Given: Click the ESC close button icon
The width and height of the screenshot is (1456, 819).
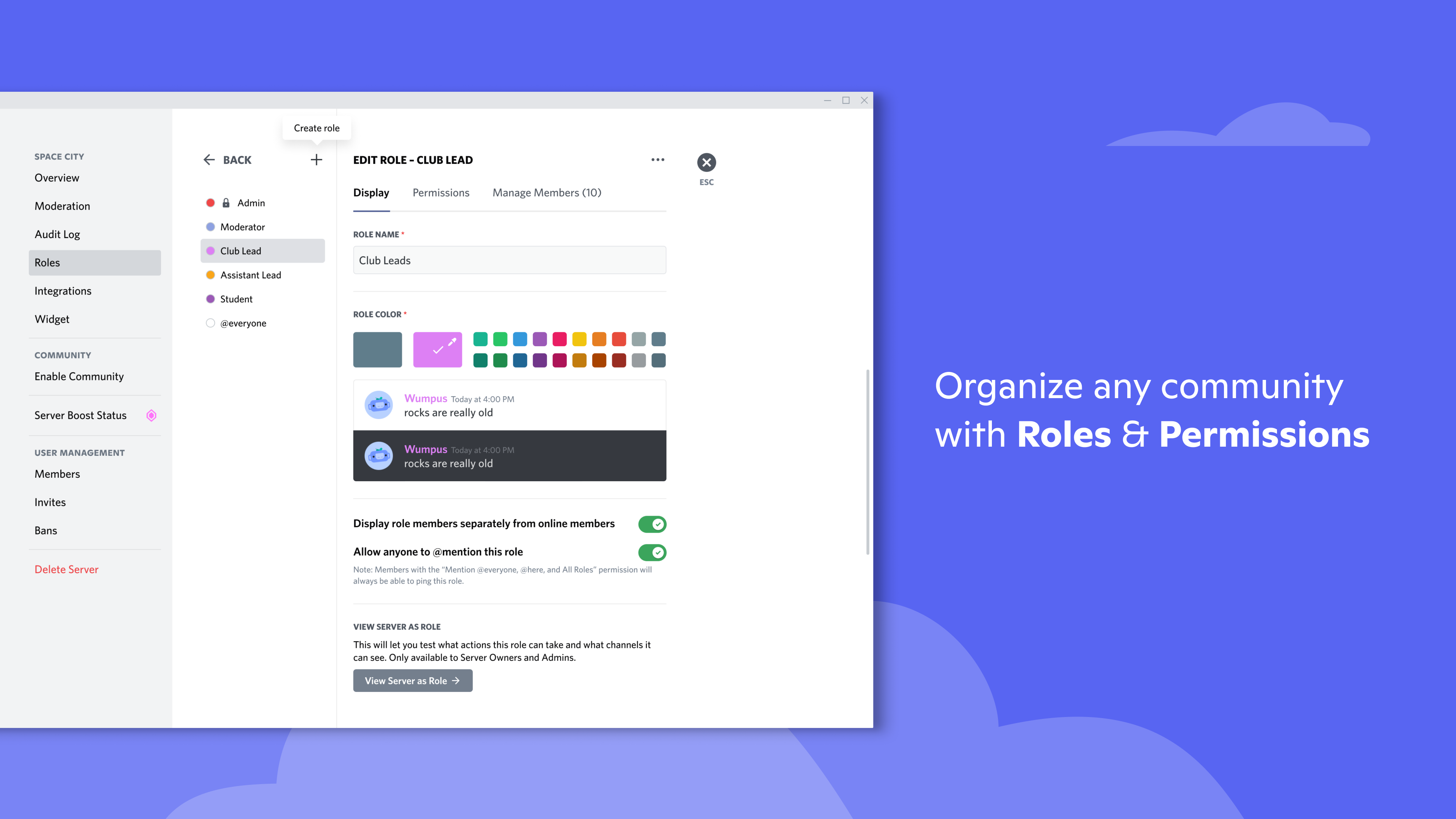Looking at the screenshot, I should pyautogui.click(x=707, y=162).
